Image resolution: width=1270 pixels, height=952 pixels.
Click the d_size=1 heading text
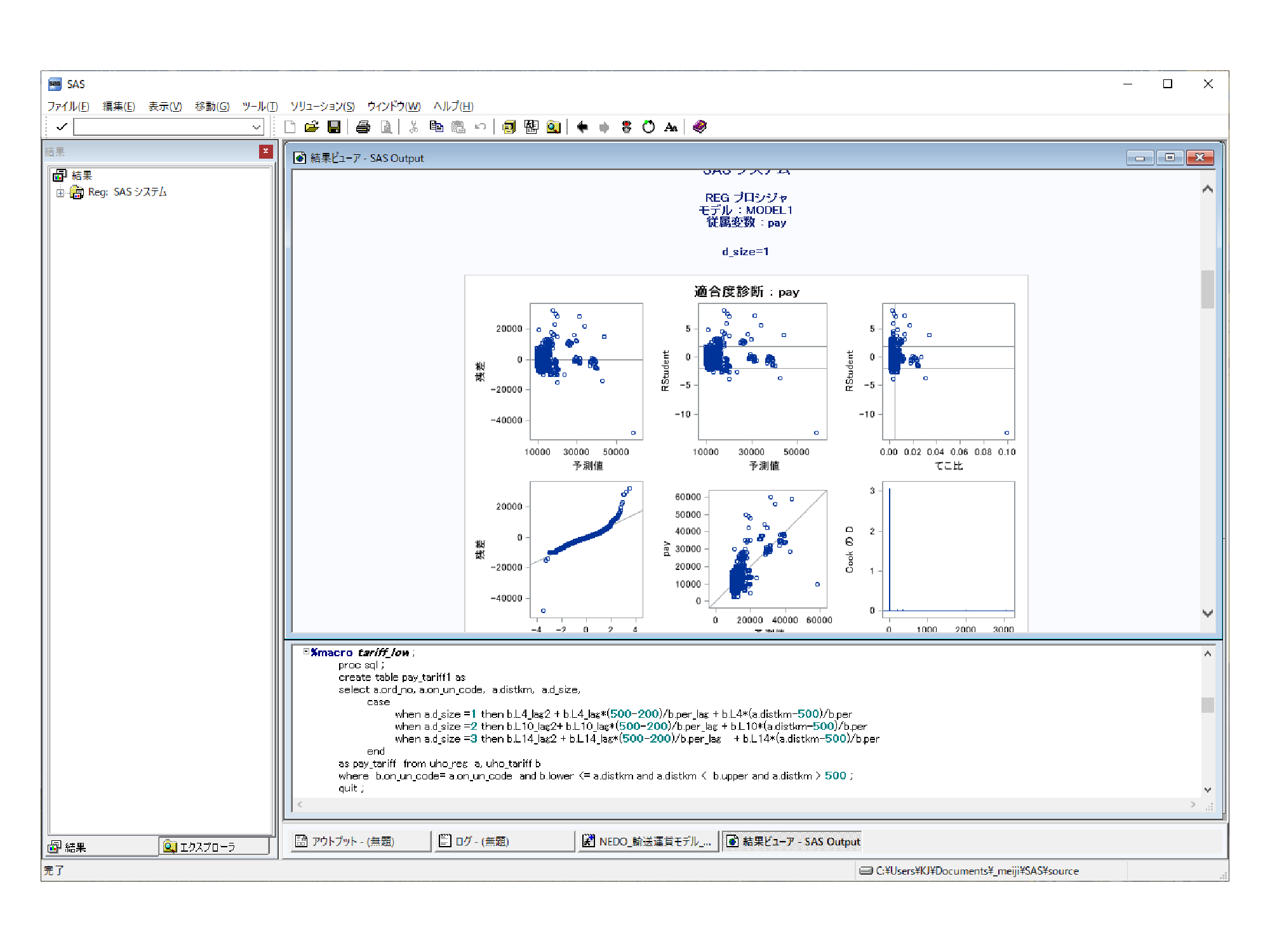[745, 251]
